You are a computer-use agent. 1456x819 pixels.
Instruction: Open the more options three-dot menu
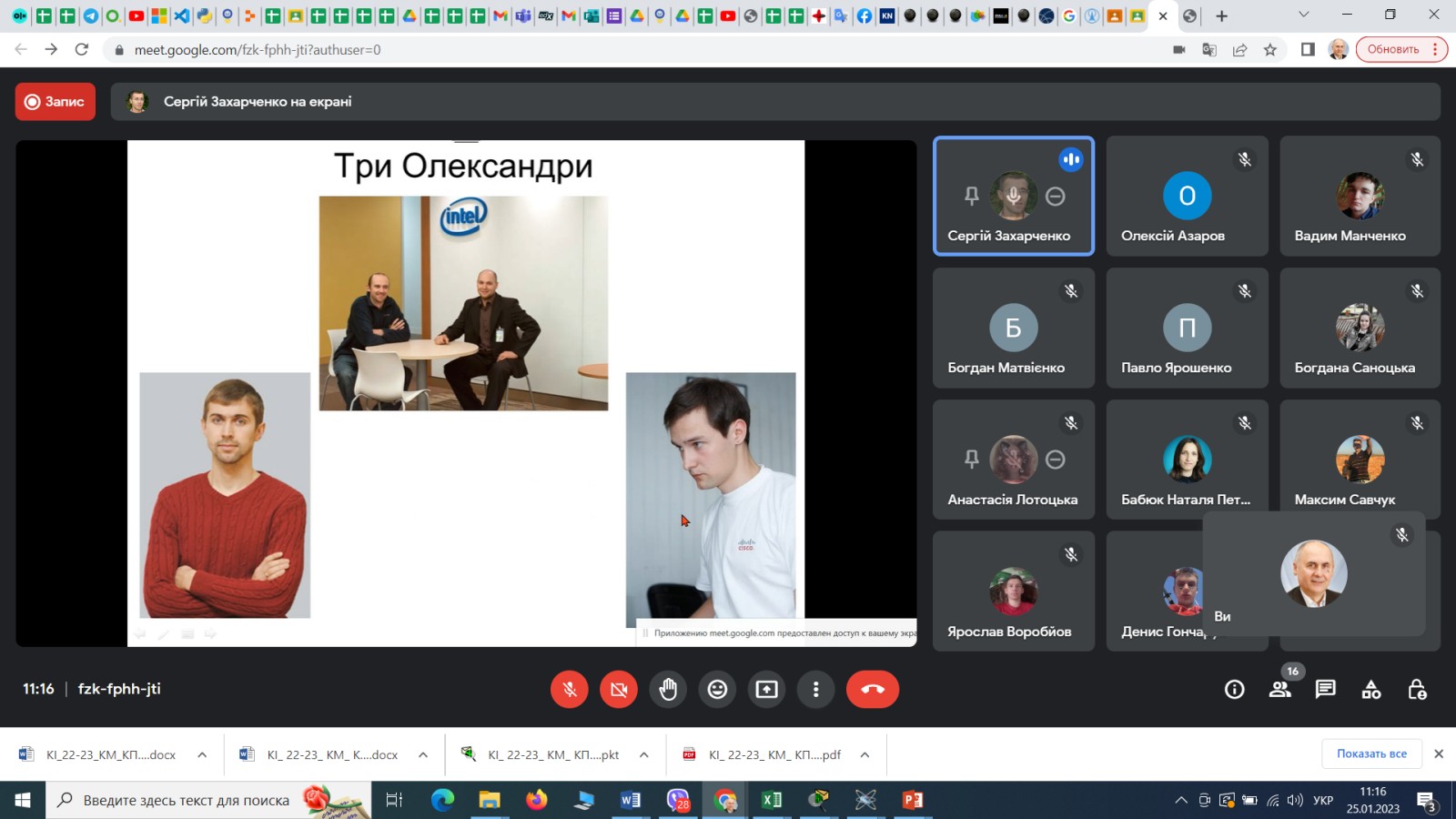(815, 689)
